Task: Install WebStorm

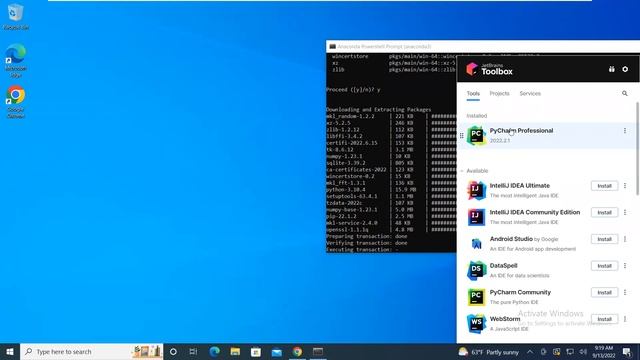Action: point(604,319)
